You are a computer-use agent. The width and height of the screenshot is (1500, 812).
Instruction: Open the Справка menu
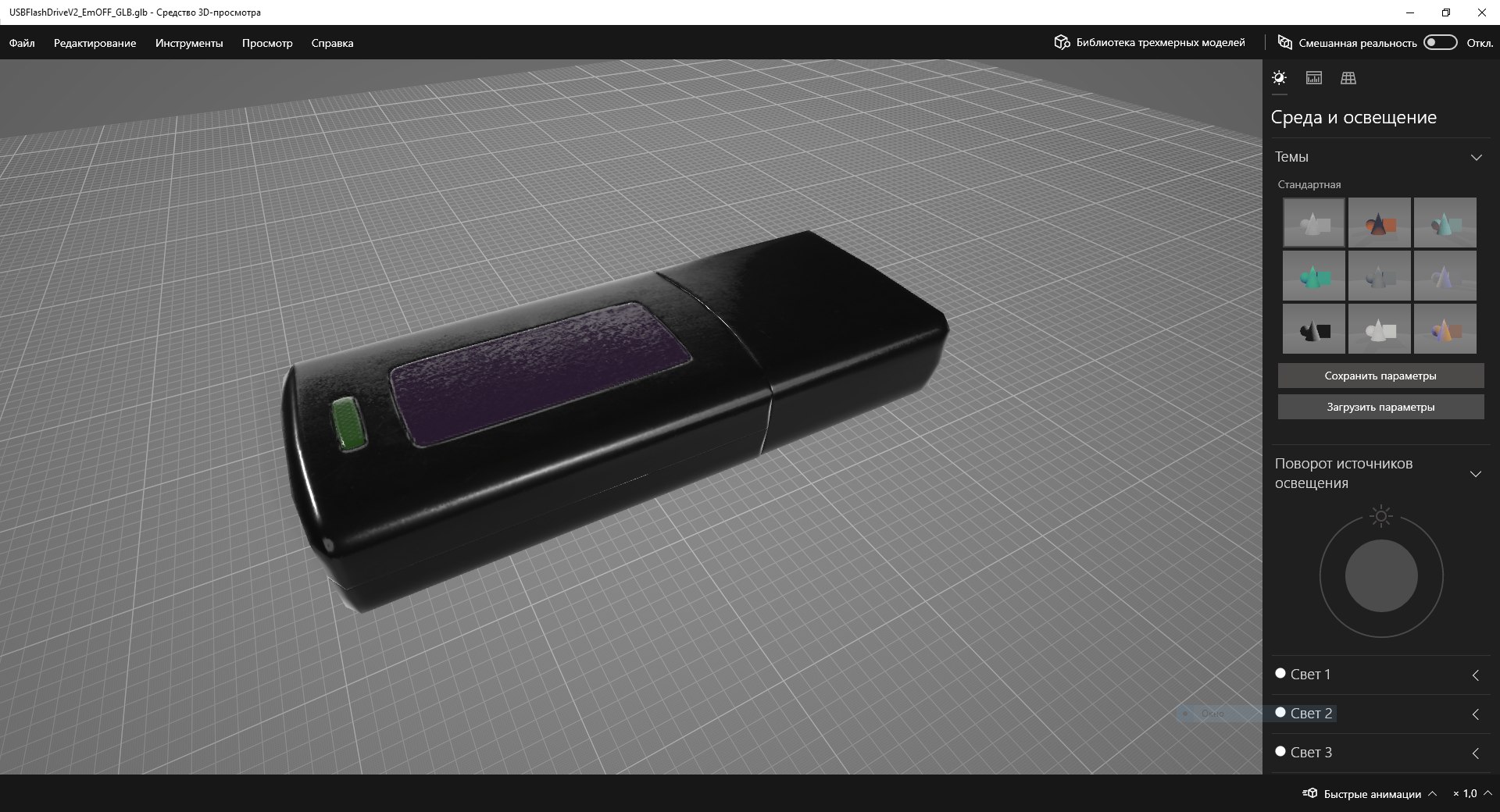coord(332,43)
